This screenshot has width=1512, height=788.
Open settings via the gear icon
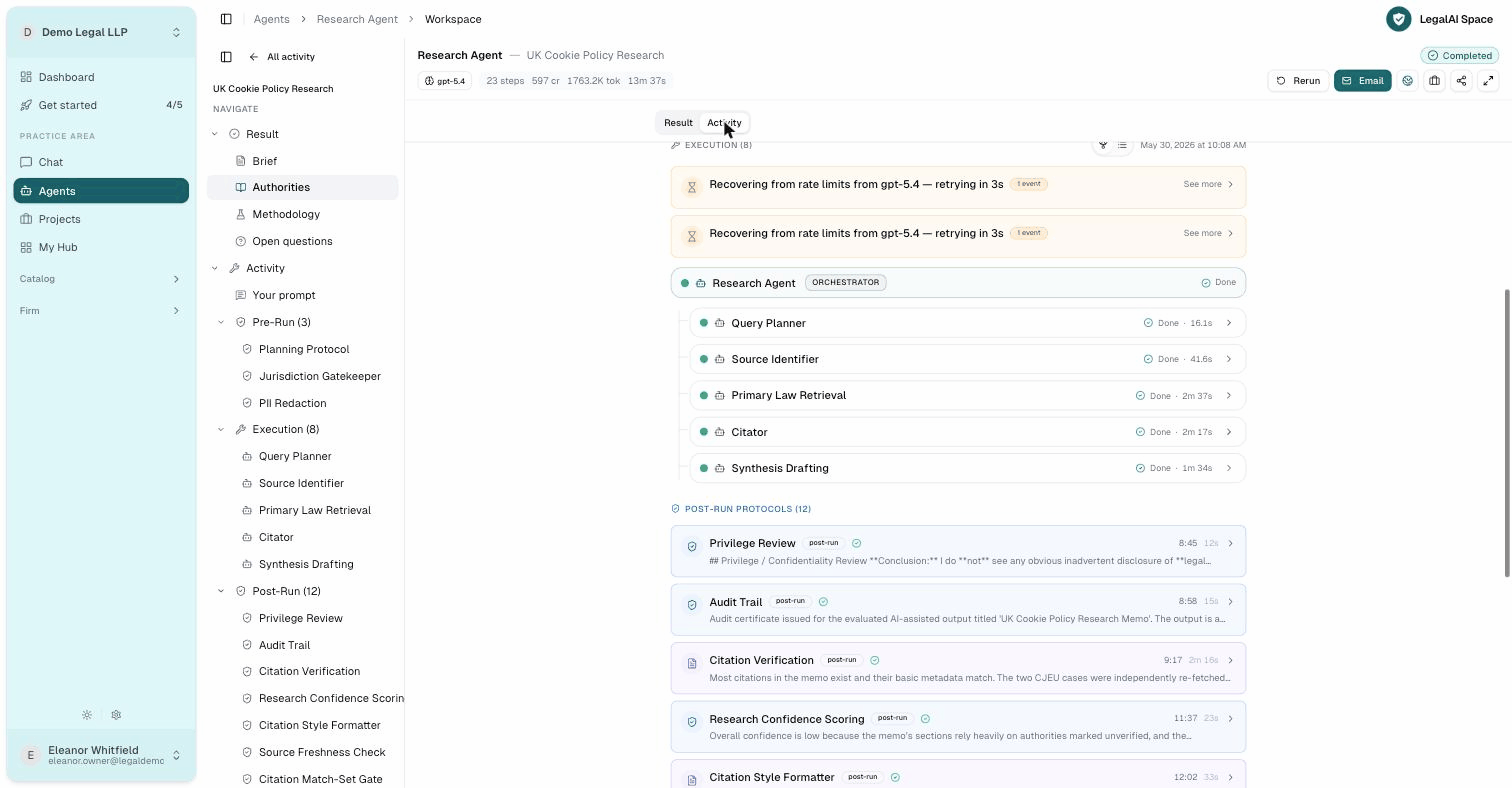tap(116, 715)
